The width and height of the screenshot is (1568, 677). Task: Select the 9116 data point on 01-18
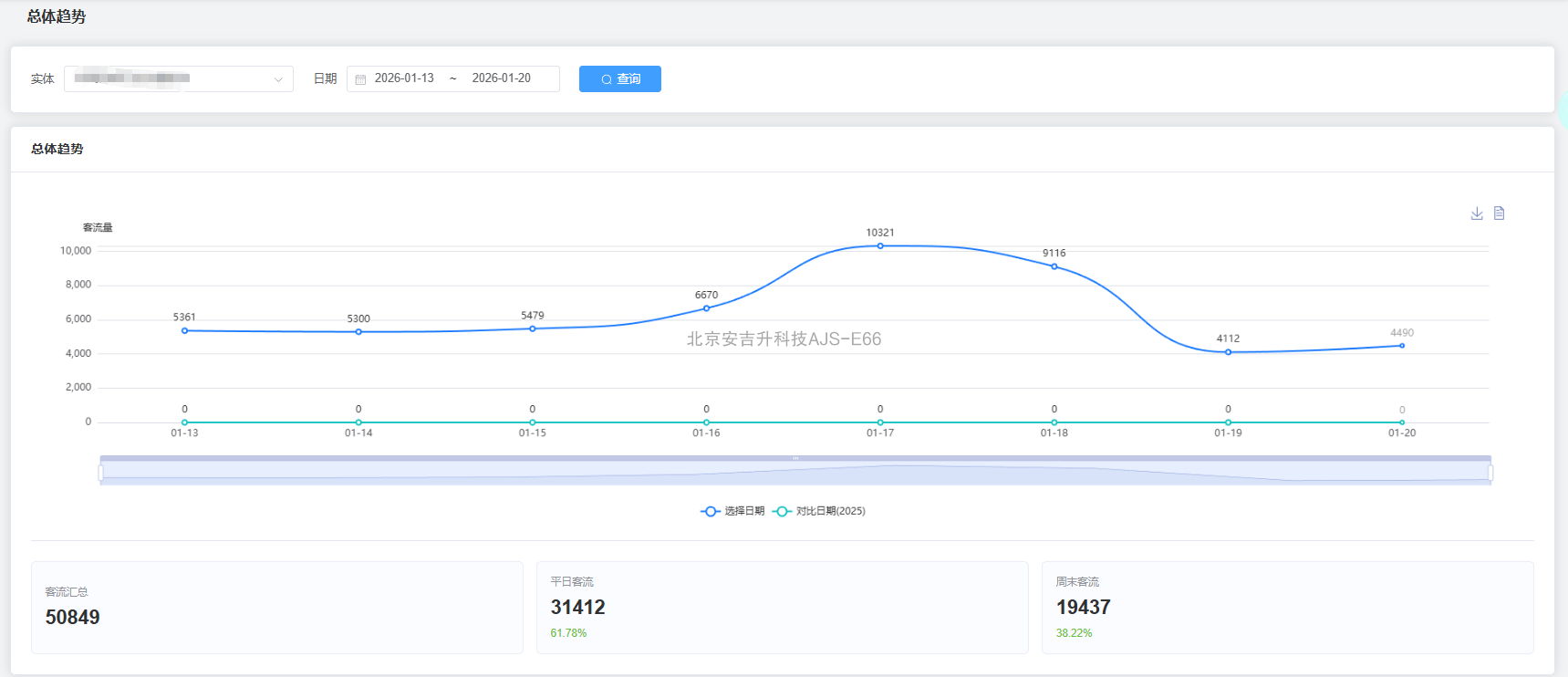(x=1054, y=266)
